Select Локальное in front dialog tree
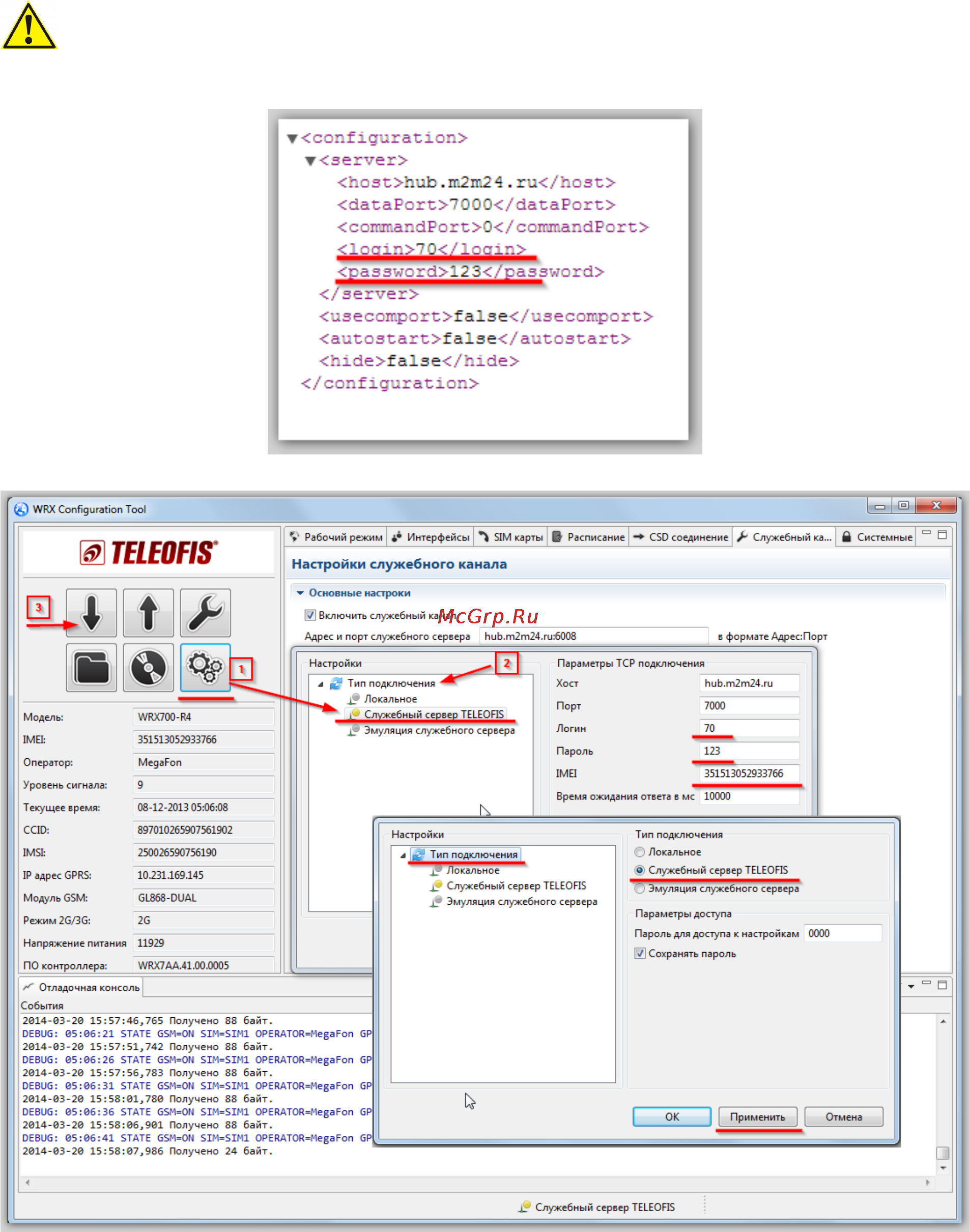The width and height of the screenshot is (970, 1232). coord(473,870)
